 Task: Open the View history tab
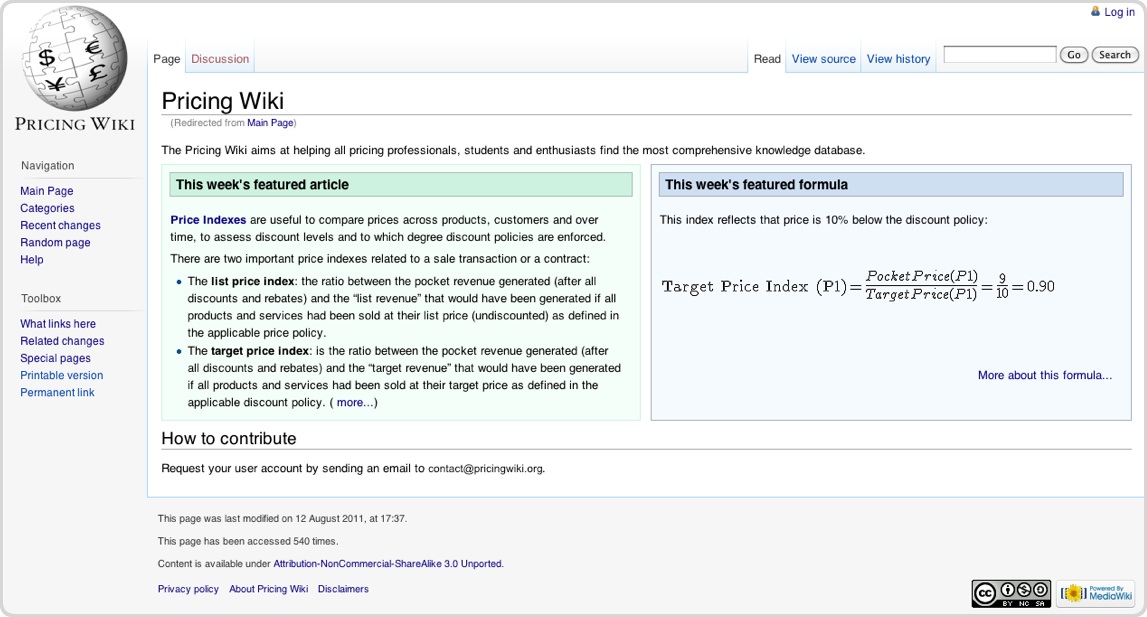(x=898, y=59)
